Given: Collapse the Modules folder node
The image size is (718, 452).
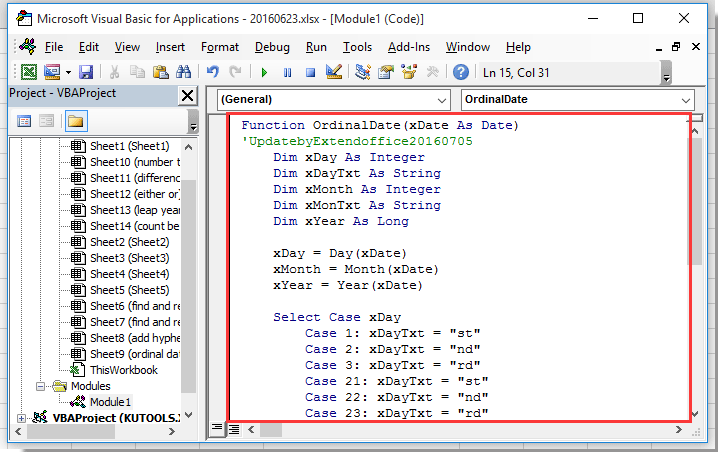Looking at the screenshot, I should 40,386.
